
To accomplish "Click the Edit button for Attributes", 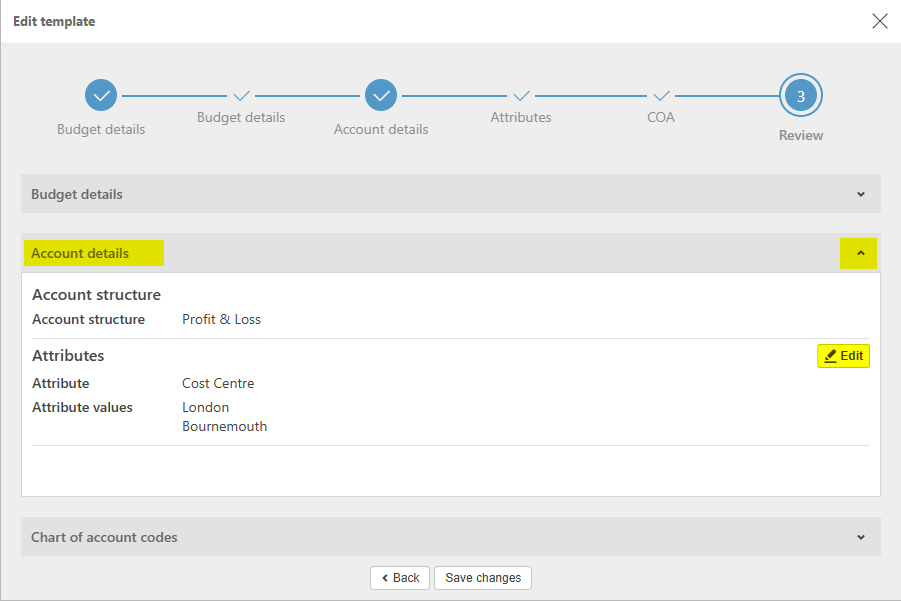I will coord(843,356).
